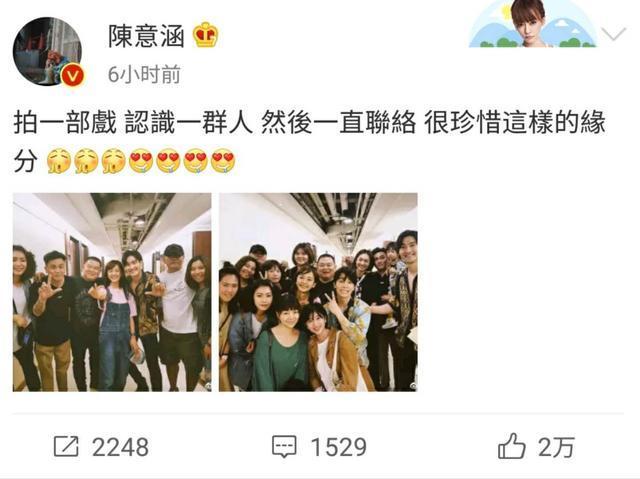
Task: Tap the first heart-eyes emoji
Action: 141,161
